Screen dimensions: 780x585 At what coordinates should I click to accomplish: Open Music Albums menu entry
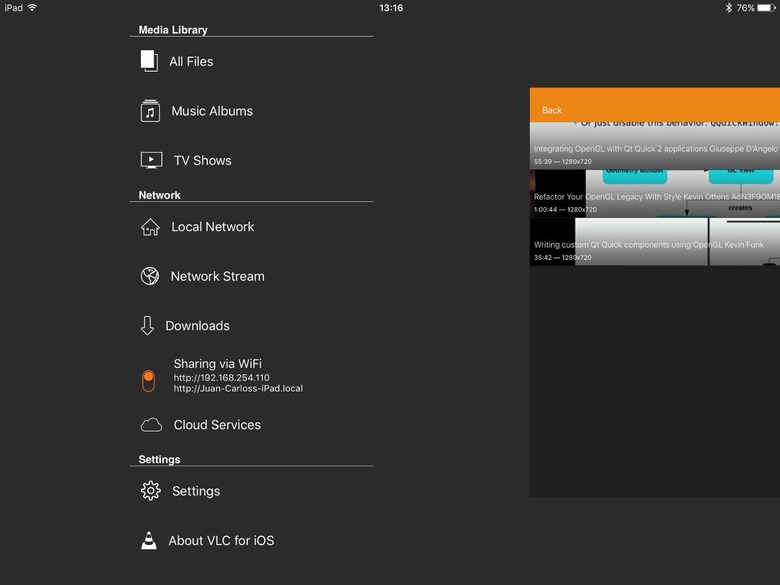[x=212, y=111]
